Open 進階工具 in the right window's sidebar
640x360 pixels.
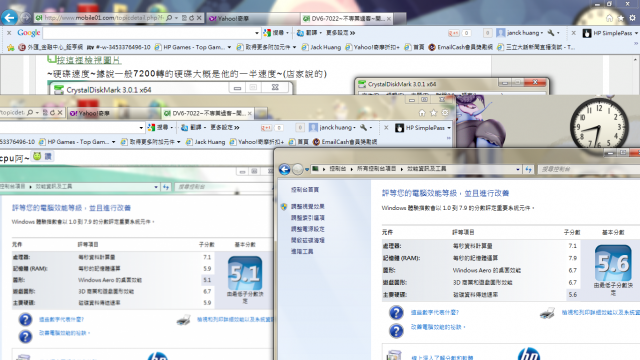[302, 251]
